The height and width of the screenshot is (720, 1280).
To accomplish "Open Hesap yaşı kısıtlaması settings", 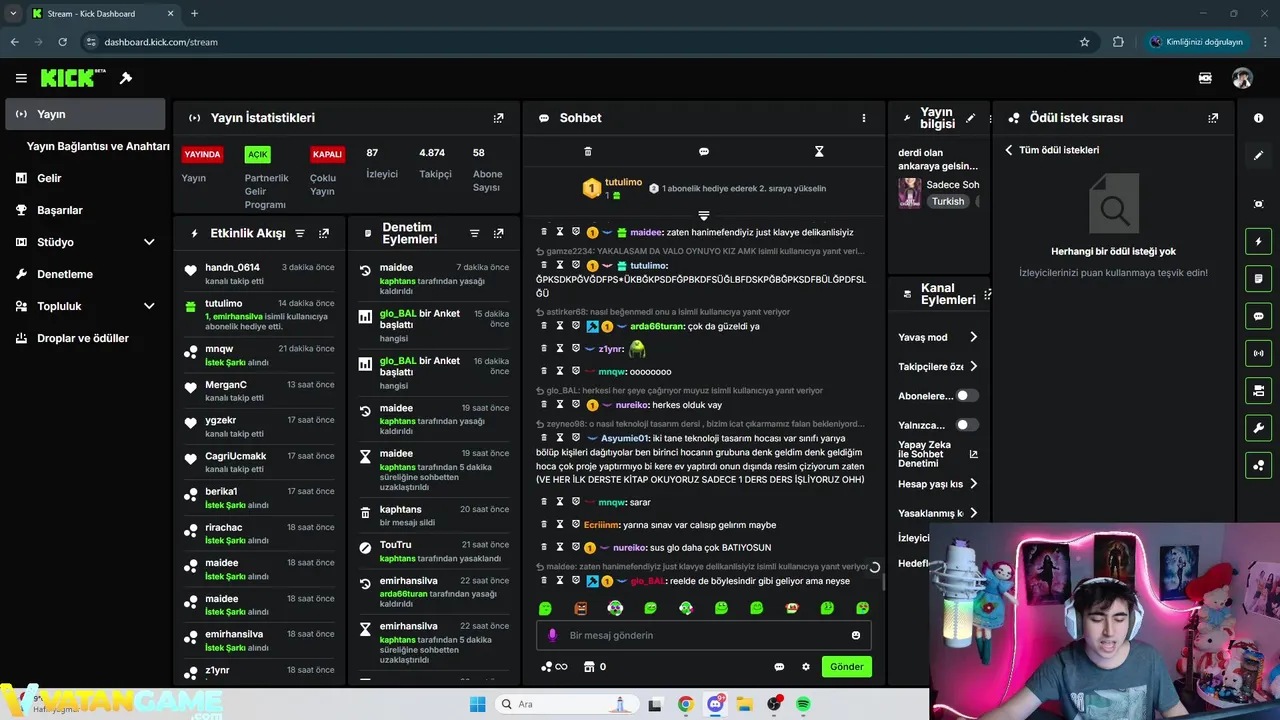I will coord(938,484).
